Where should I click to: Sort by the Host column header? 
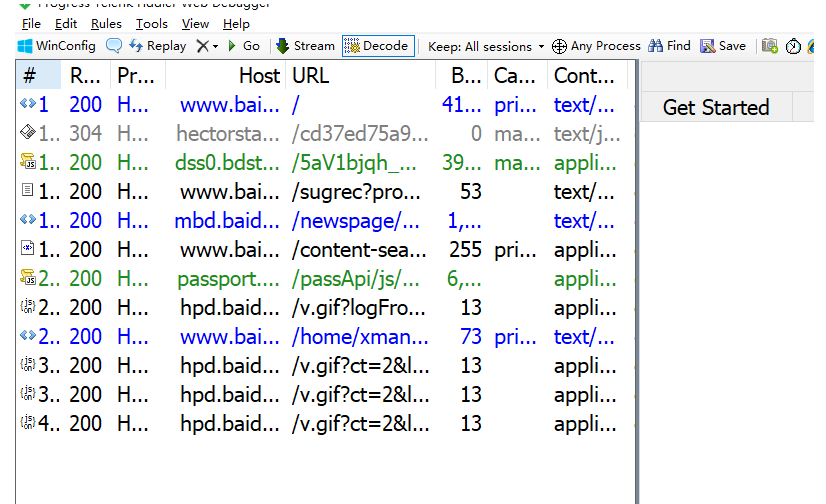[x=225, y=76]
